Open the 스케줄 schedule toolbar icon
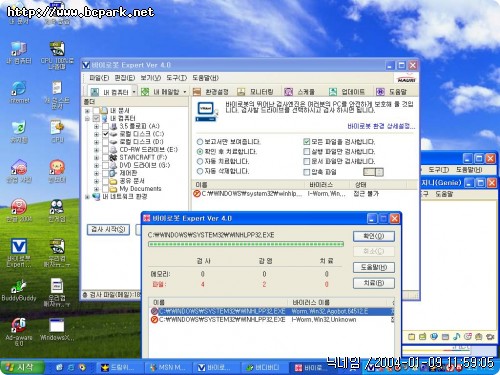500x375 pixels. pyautogui.click(x=288, y=92)
